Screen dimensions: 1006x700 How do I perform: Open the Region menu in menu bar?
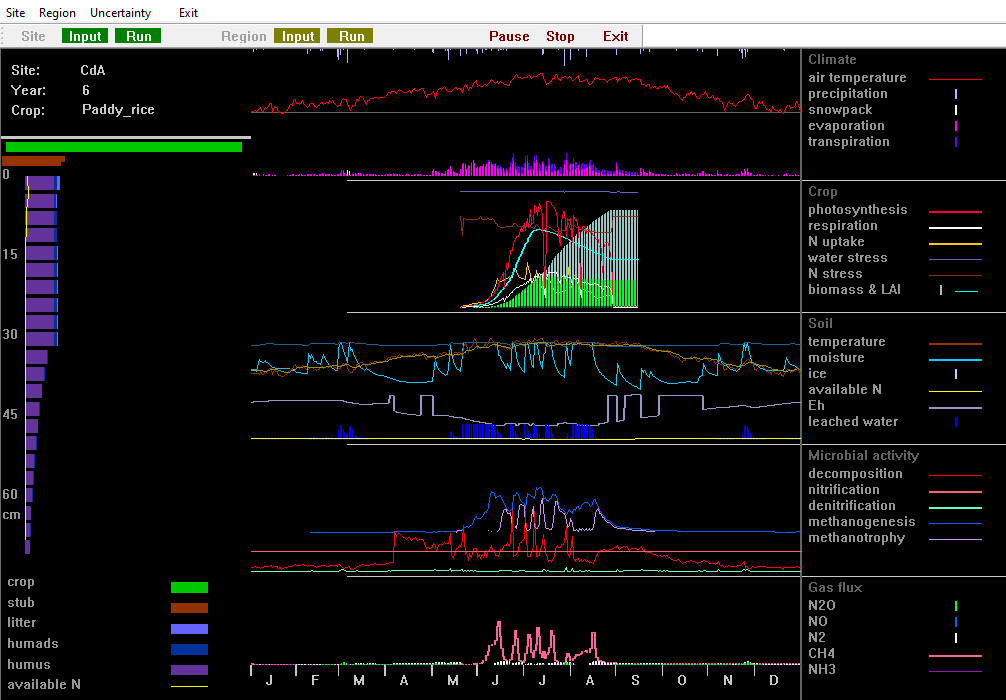pyautogui.click(x=57, y=13)
